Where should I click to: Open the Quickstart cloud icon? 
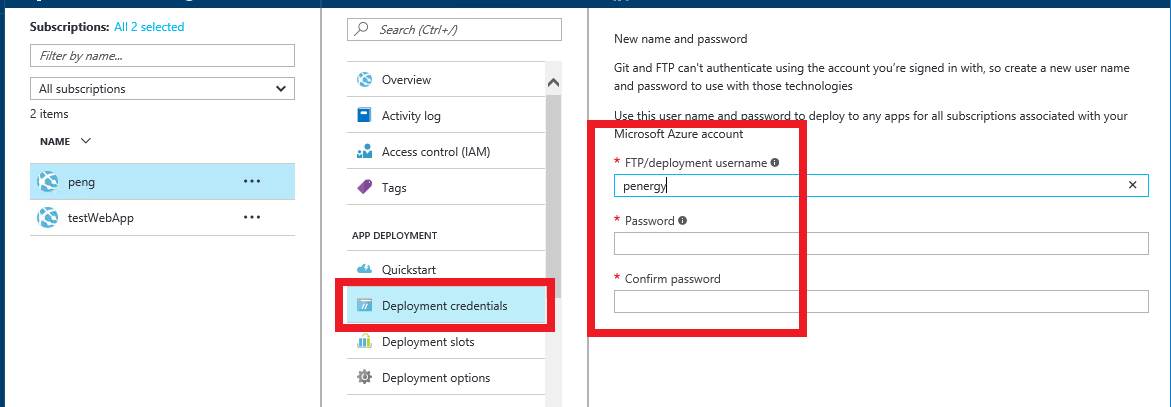click(364, 269)
